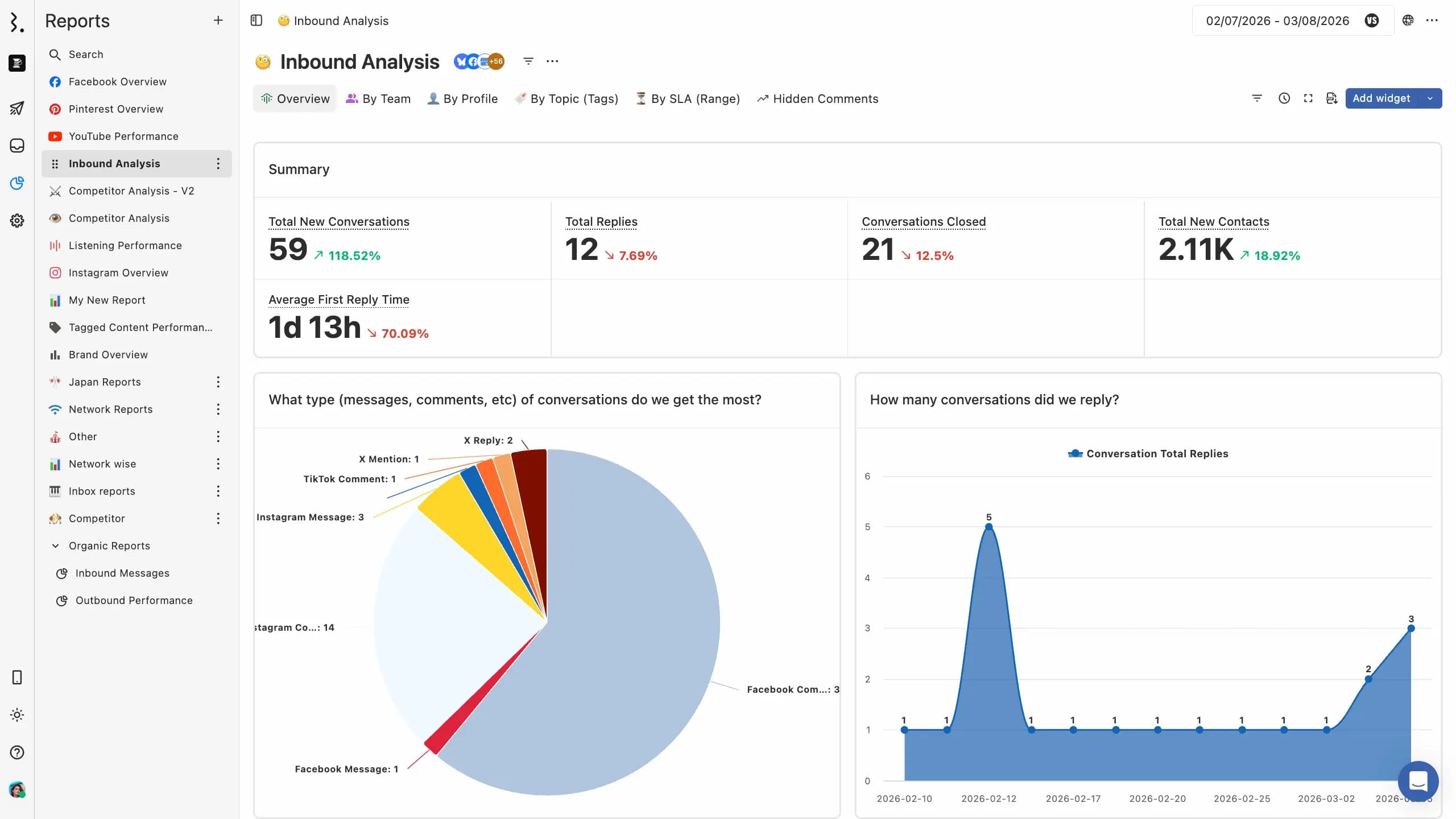This screenshot has height=819, width=1456.
Task: Toggle the Conversation Total Replies legend
Action: [x=1148, y=453]
